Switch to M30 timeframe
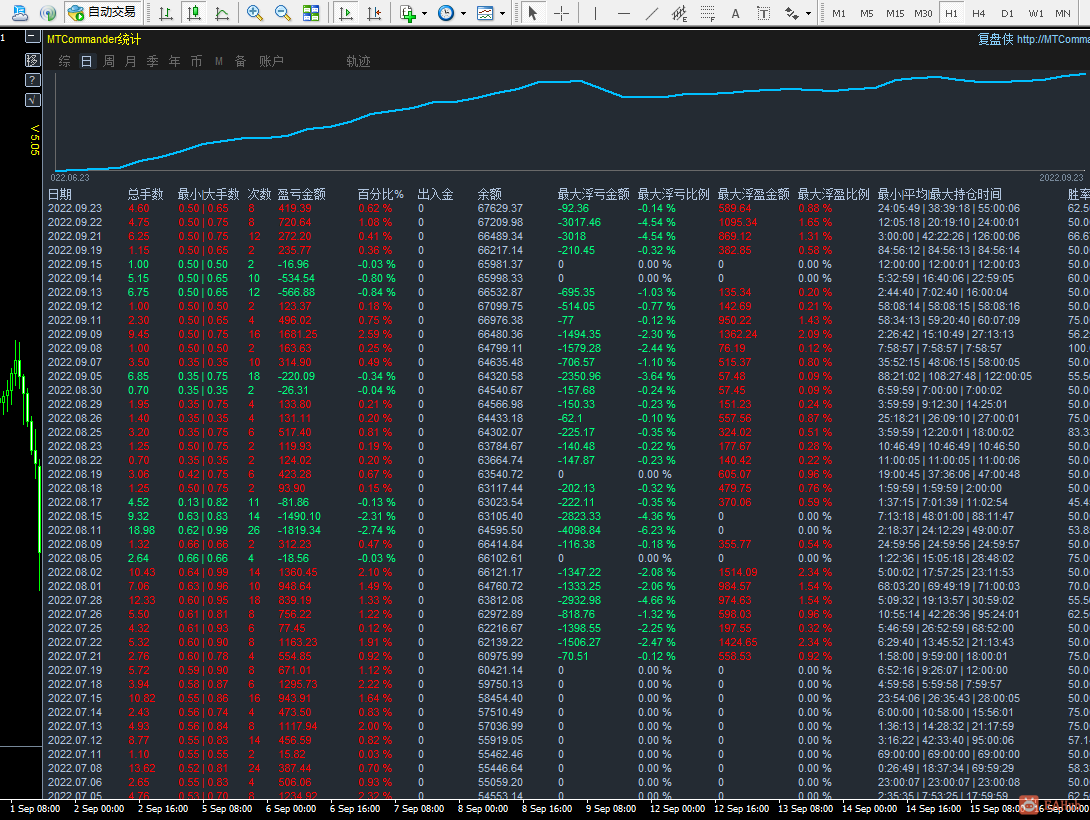 tap(923, 13)
